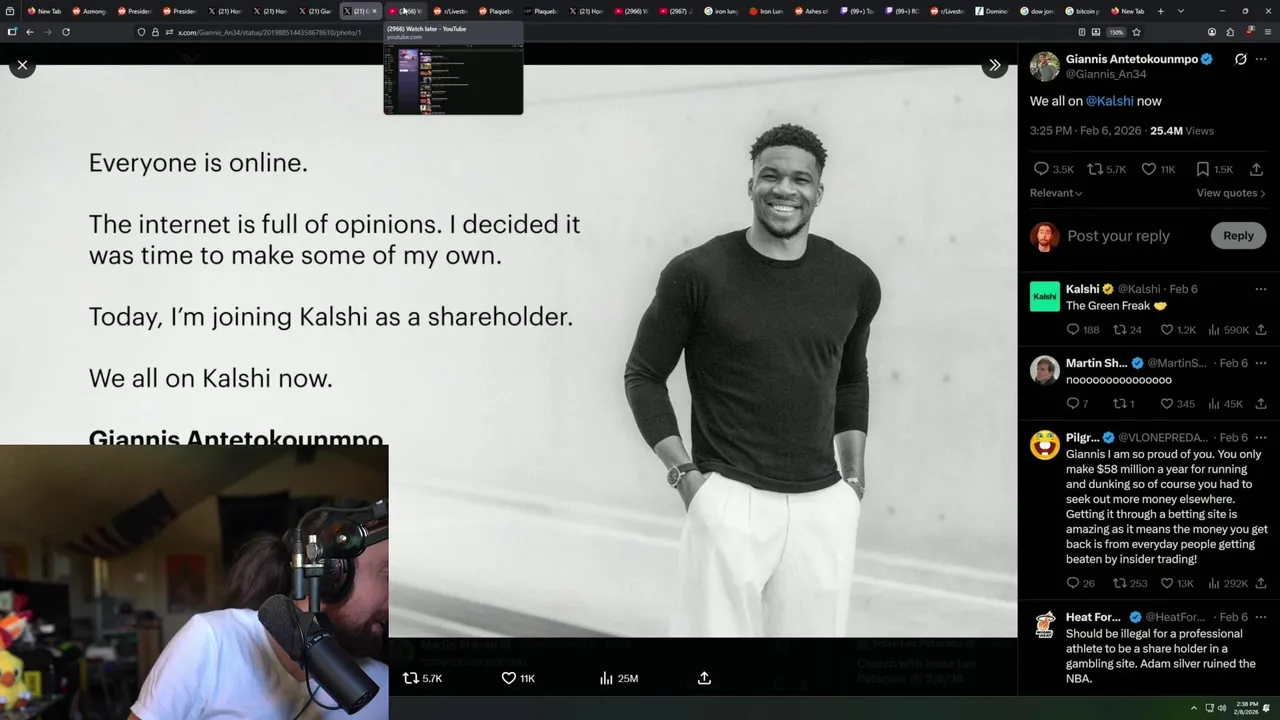Viewport: 1280px width, 720px height.
Task: Repost Kalshi's reply showing 24
Action: click(x=1127, y=330)
